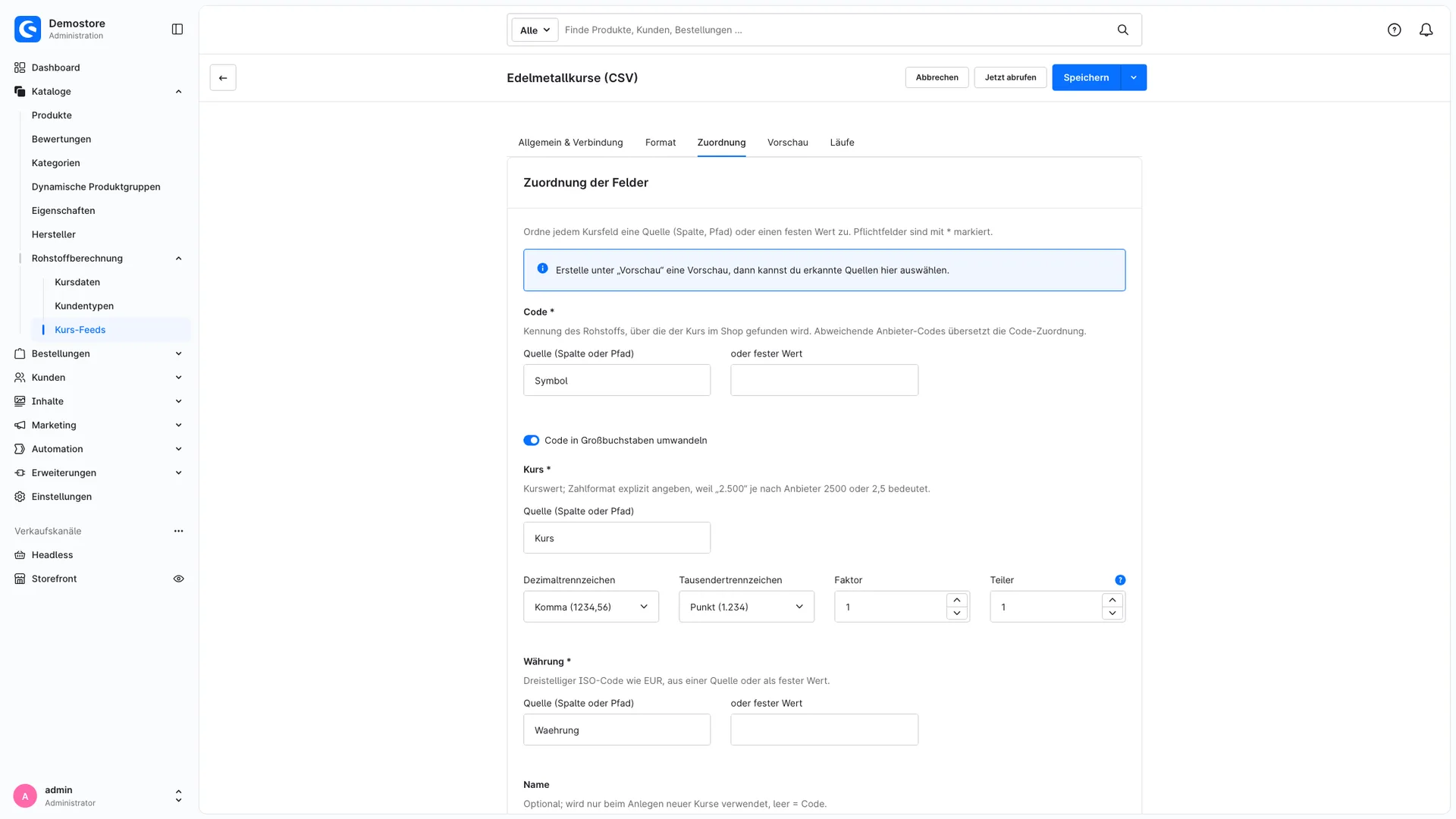Viewport: 1456px width, 819px height.
Task: Click the Einstellungen gear icon
Action: [20, 497]
